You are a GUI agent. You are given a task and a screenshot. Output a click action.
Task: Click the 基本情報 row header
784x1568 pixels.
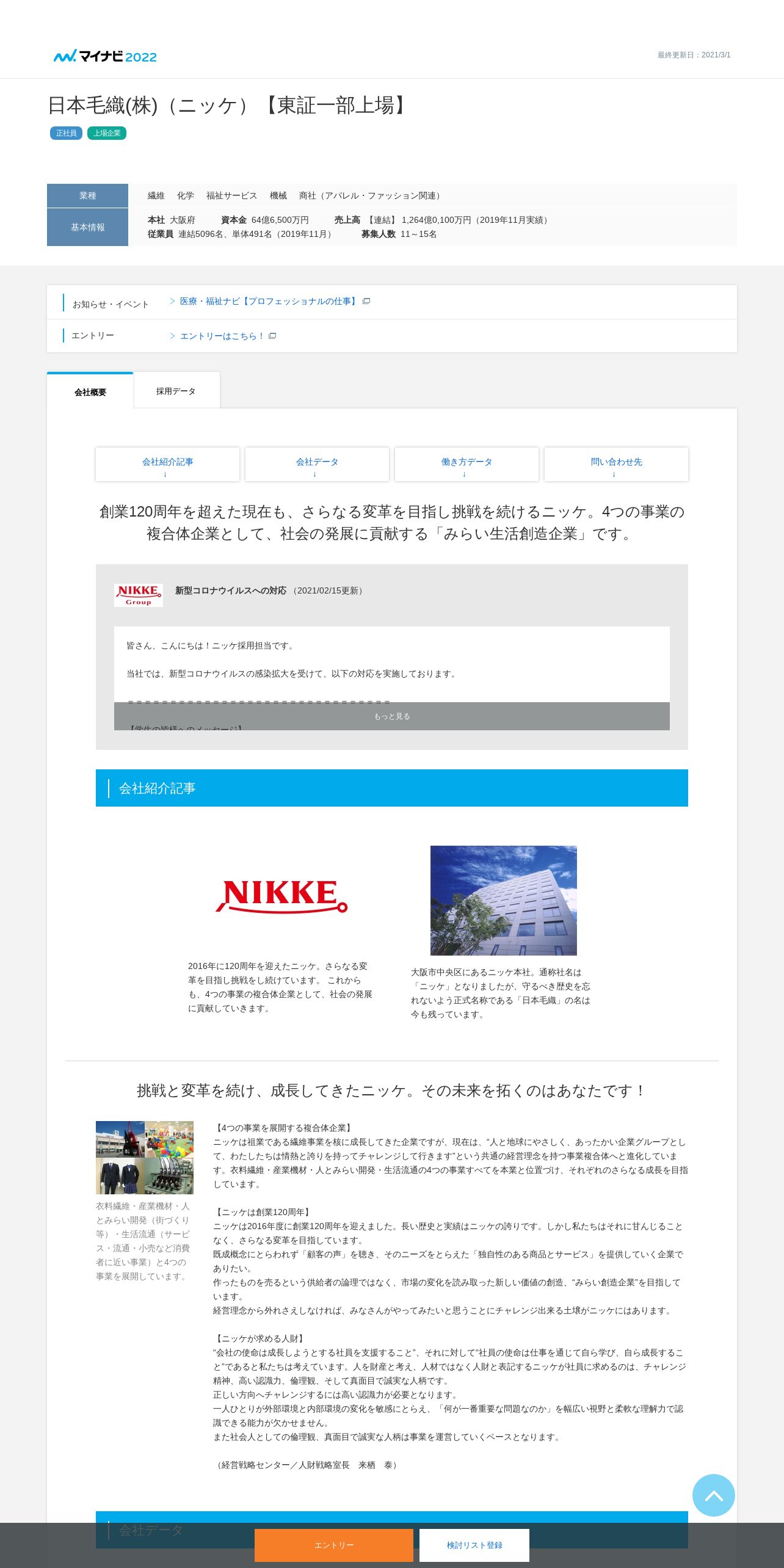(87, 227)
